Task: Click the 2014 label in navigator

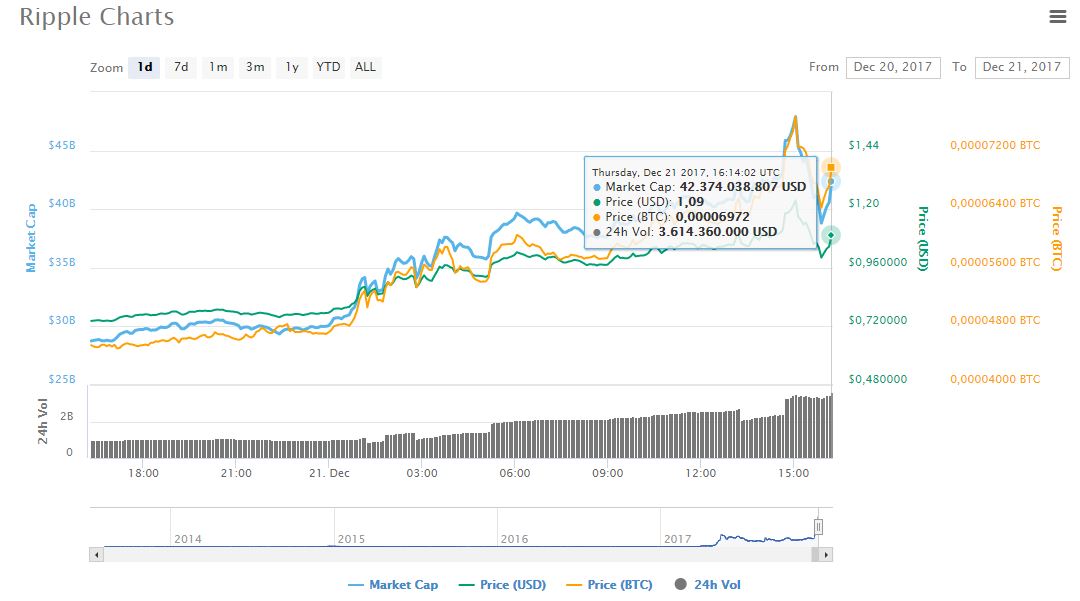Action: pyautogui.click(x=187, y=539)
